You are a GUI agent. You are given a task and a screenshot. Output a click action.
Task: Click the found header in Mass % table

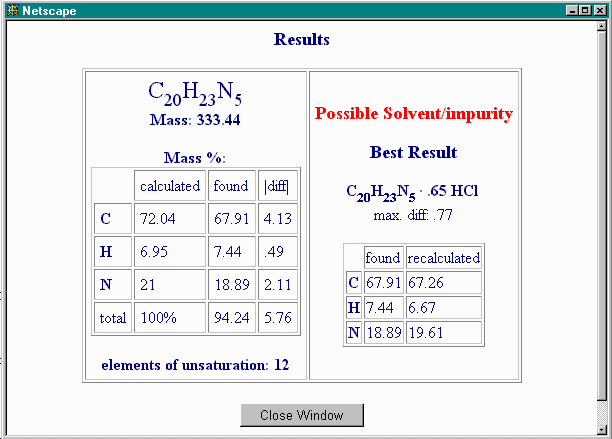click(232, 186)
